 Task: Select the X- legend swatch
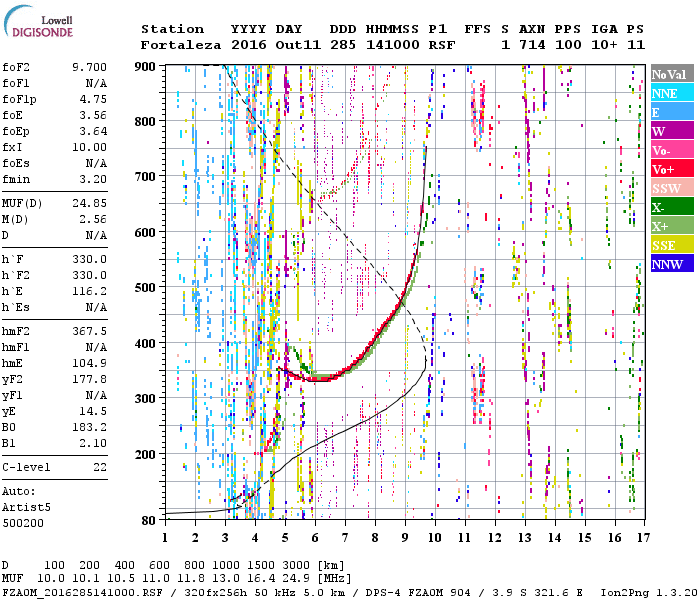pyautogui.click(x=672, y=207)
